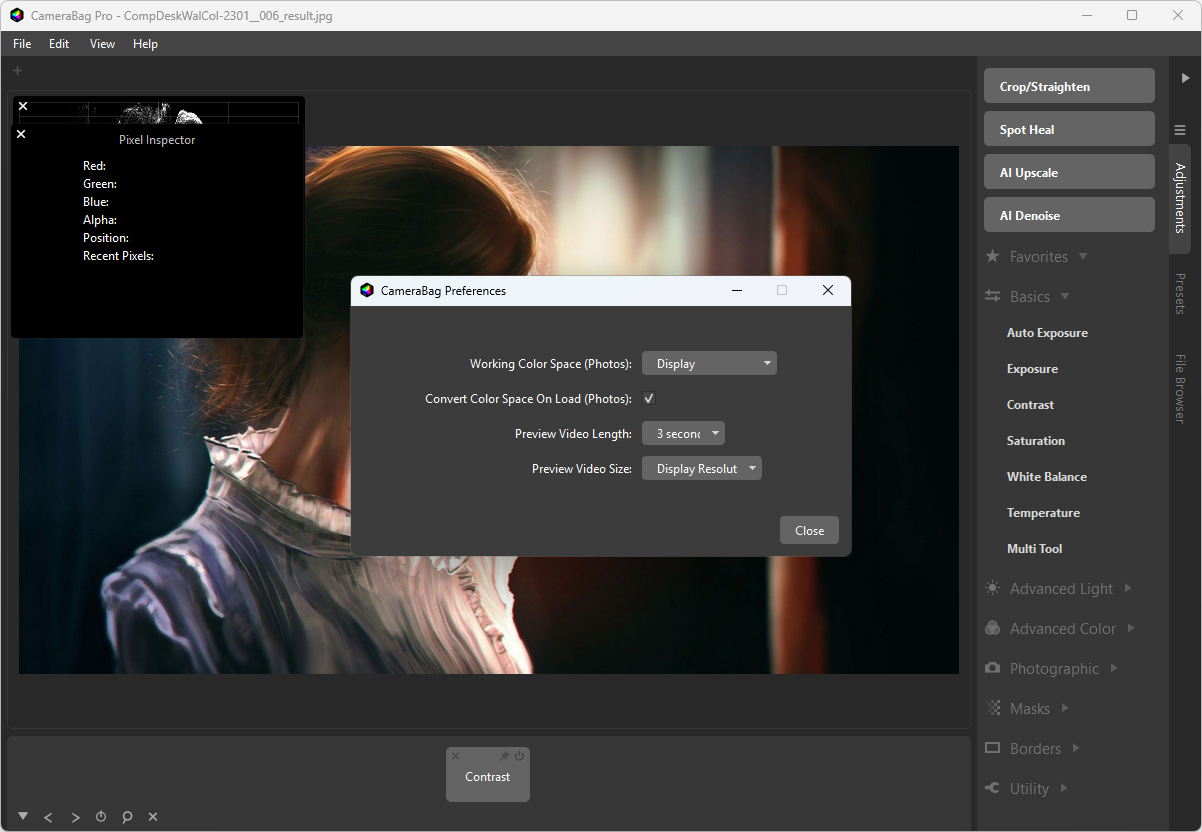Close the Pixel Inspector panel

click(21, 134)
